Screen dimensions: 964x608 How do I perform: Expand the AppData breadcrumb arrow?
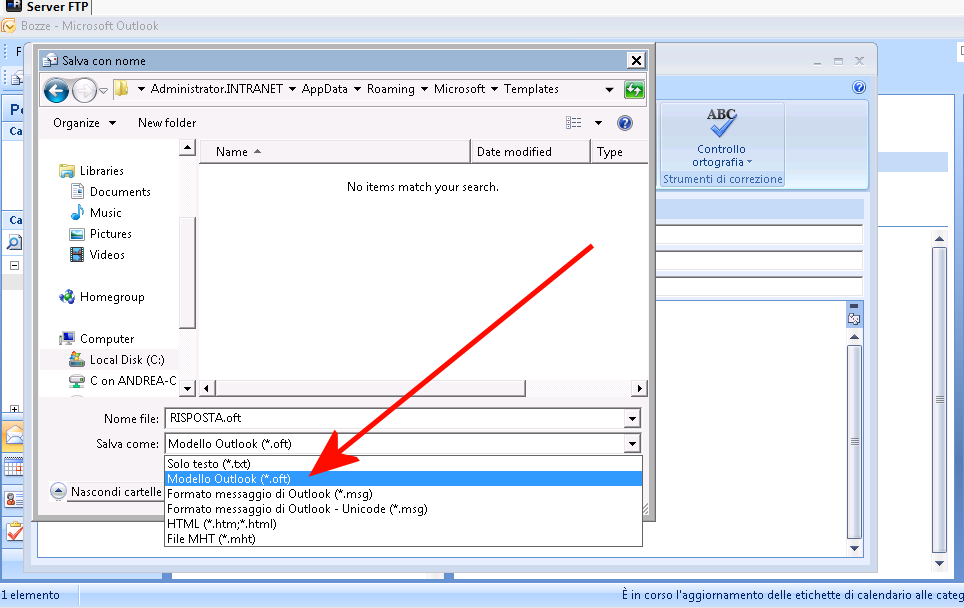click(357, 89)
